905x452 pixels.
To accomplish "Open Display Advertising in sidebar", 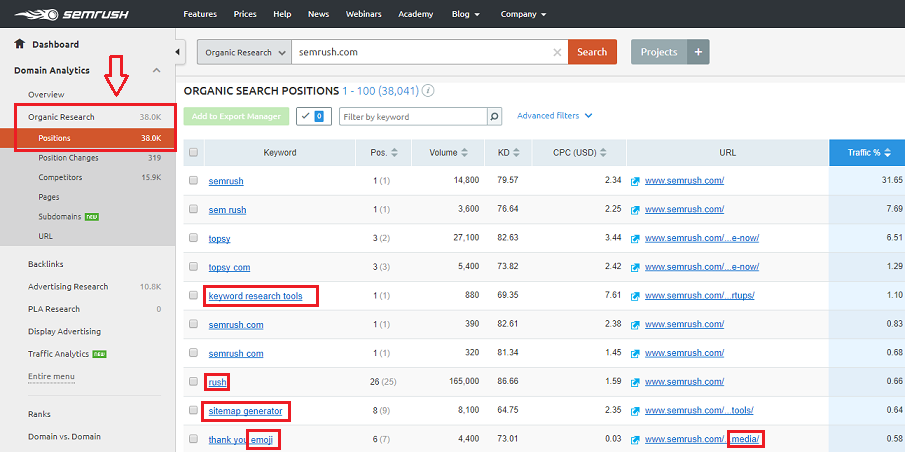I will coord(64,331).
